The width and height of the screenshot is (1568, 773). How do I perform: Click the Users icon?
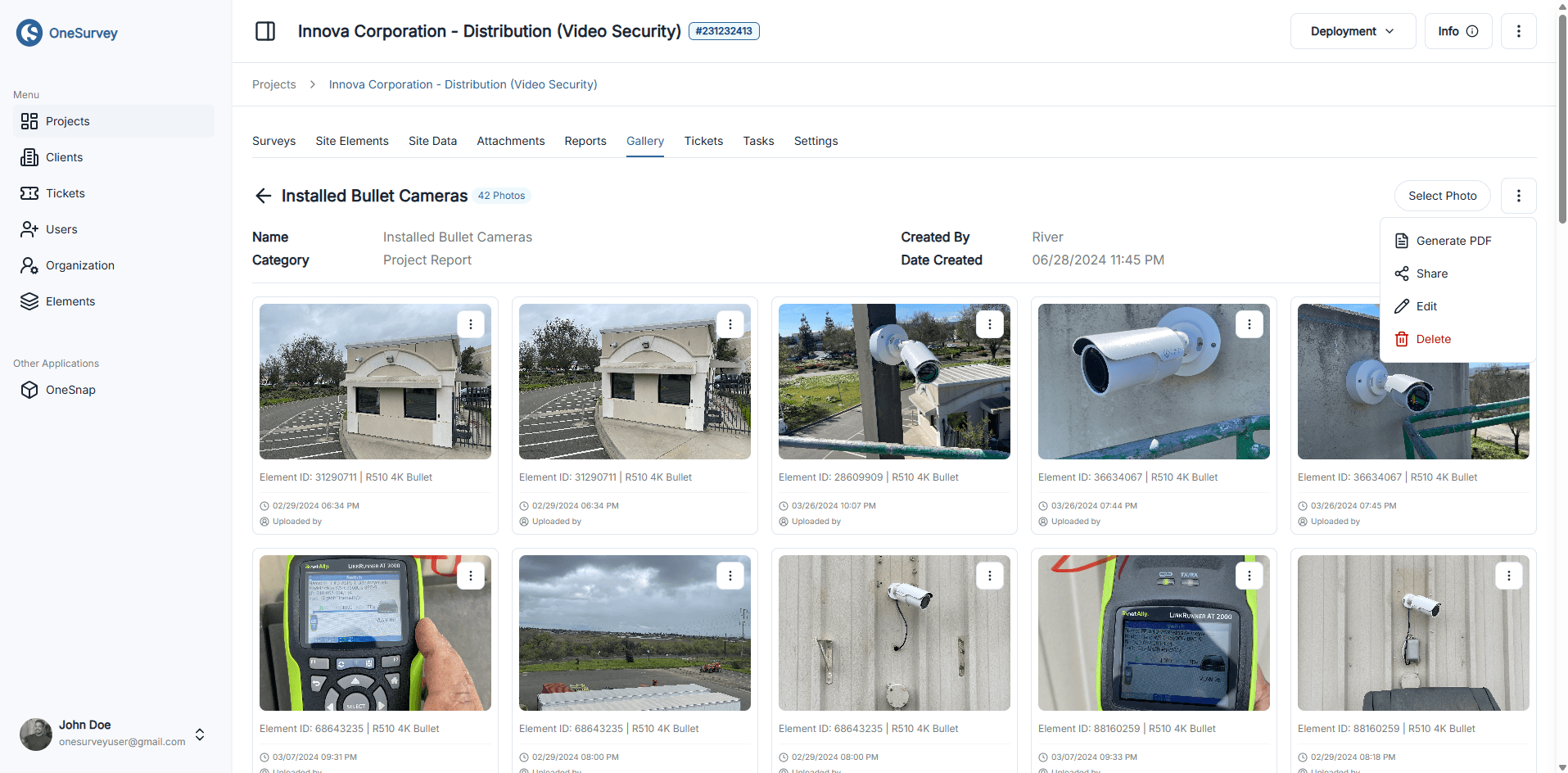coord(29,228)
